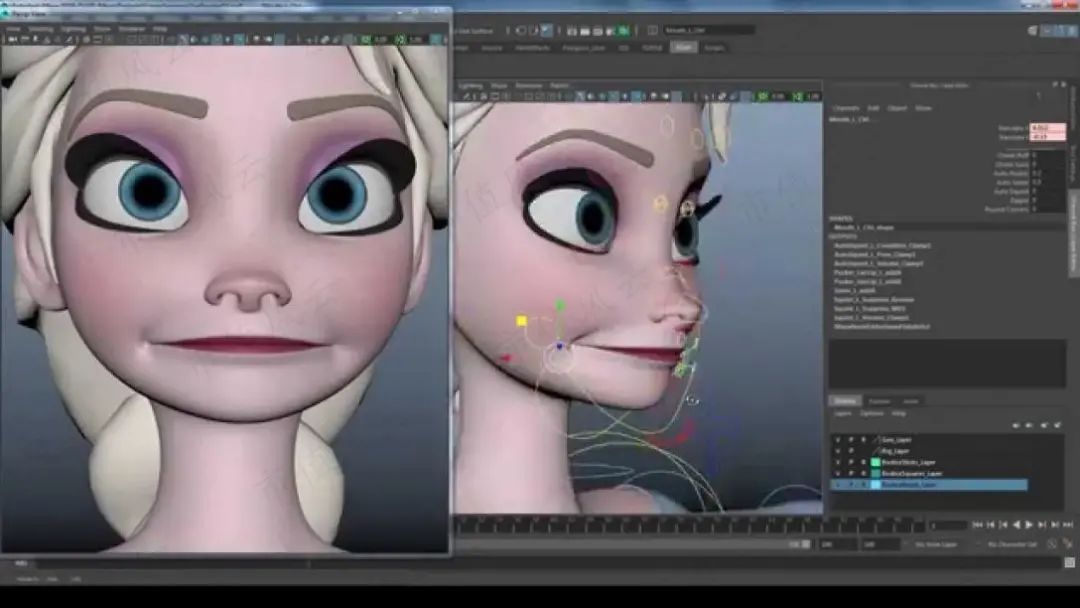Play the animation backwards

tap(1017, 525)
